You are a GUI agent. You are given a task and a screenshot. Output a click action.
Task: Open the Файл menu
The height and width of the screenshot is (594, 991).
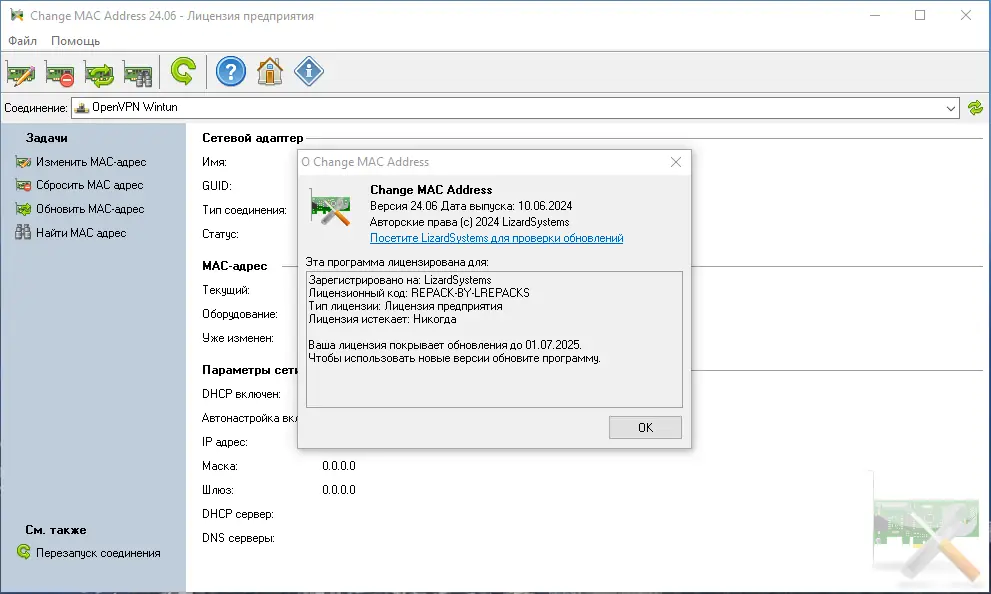tap(22, 41)
